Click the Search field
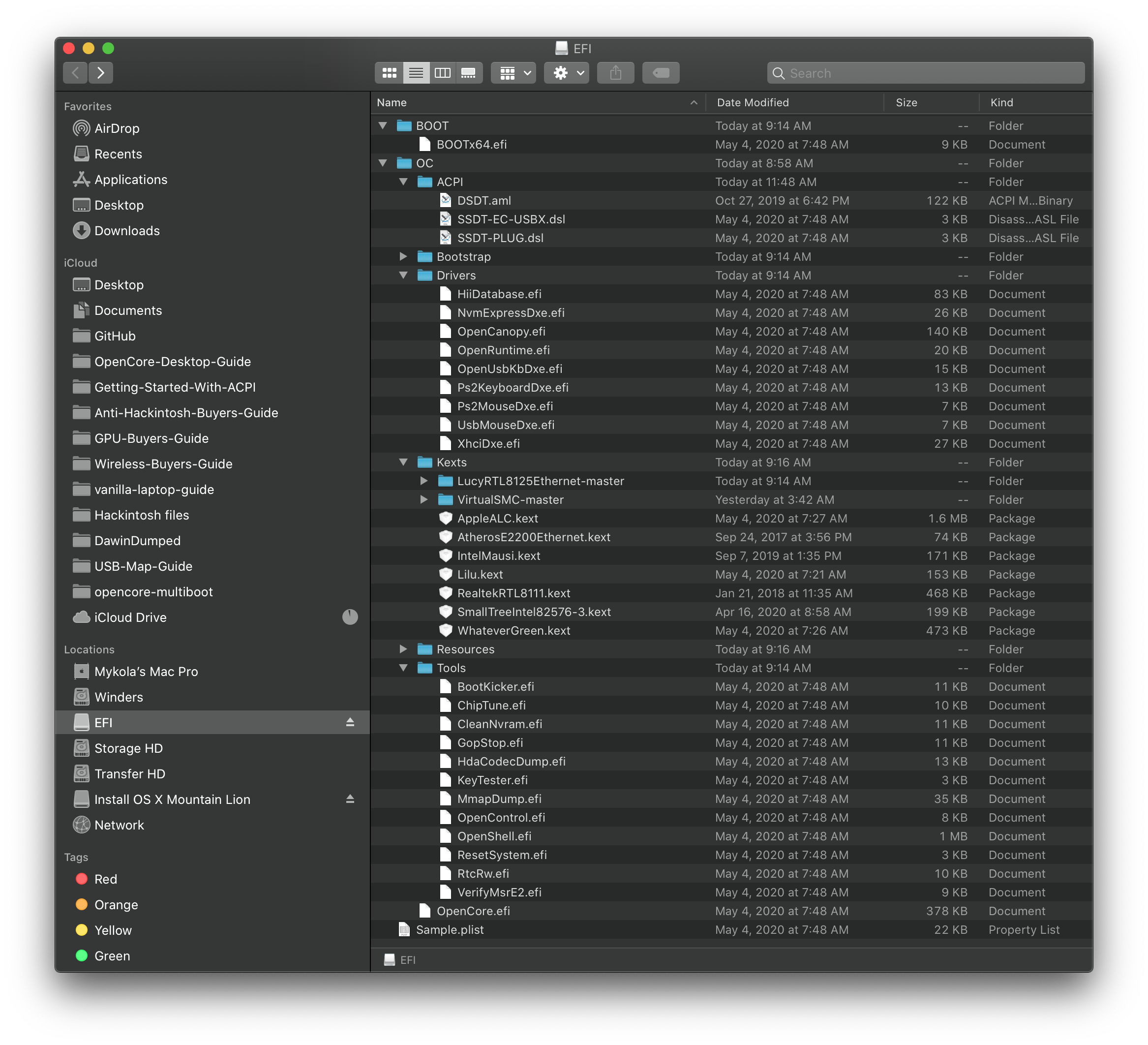The height and width of the screenshot is (1045, 1148). (927, 73)
